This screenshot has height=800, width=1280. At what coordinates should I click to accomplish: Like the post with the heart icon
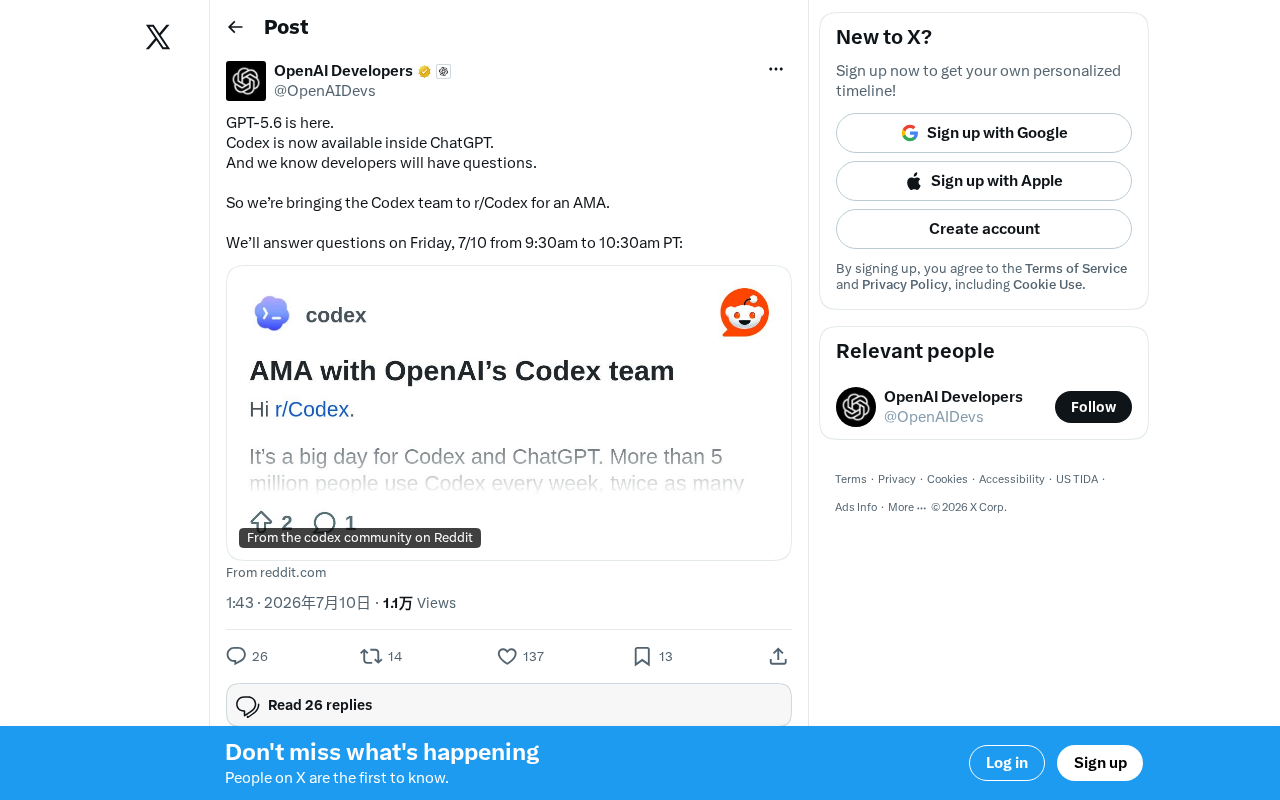point(507,656)
